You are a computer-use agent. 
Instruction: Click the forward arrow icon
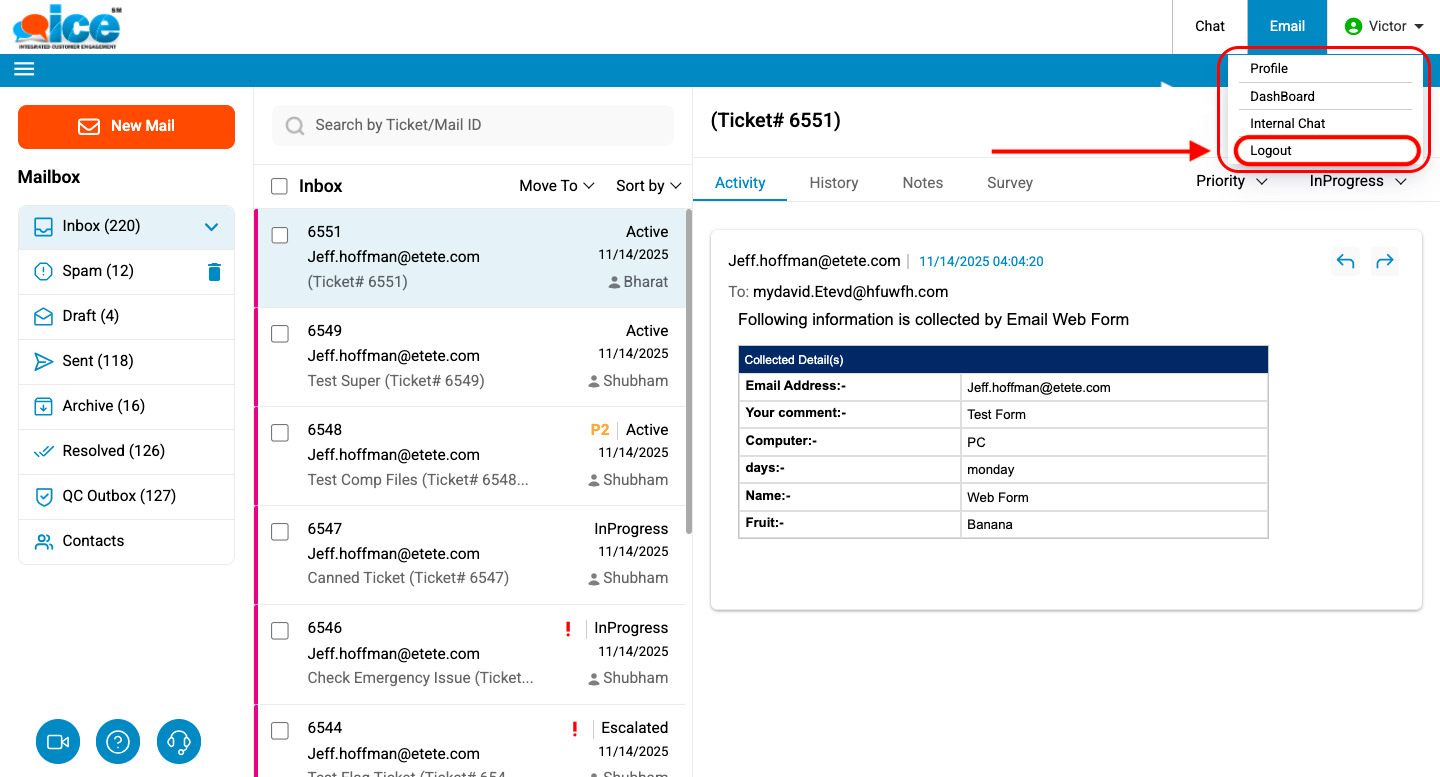click(1384, 262)
